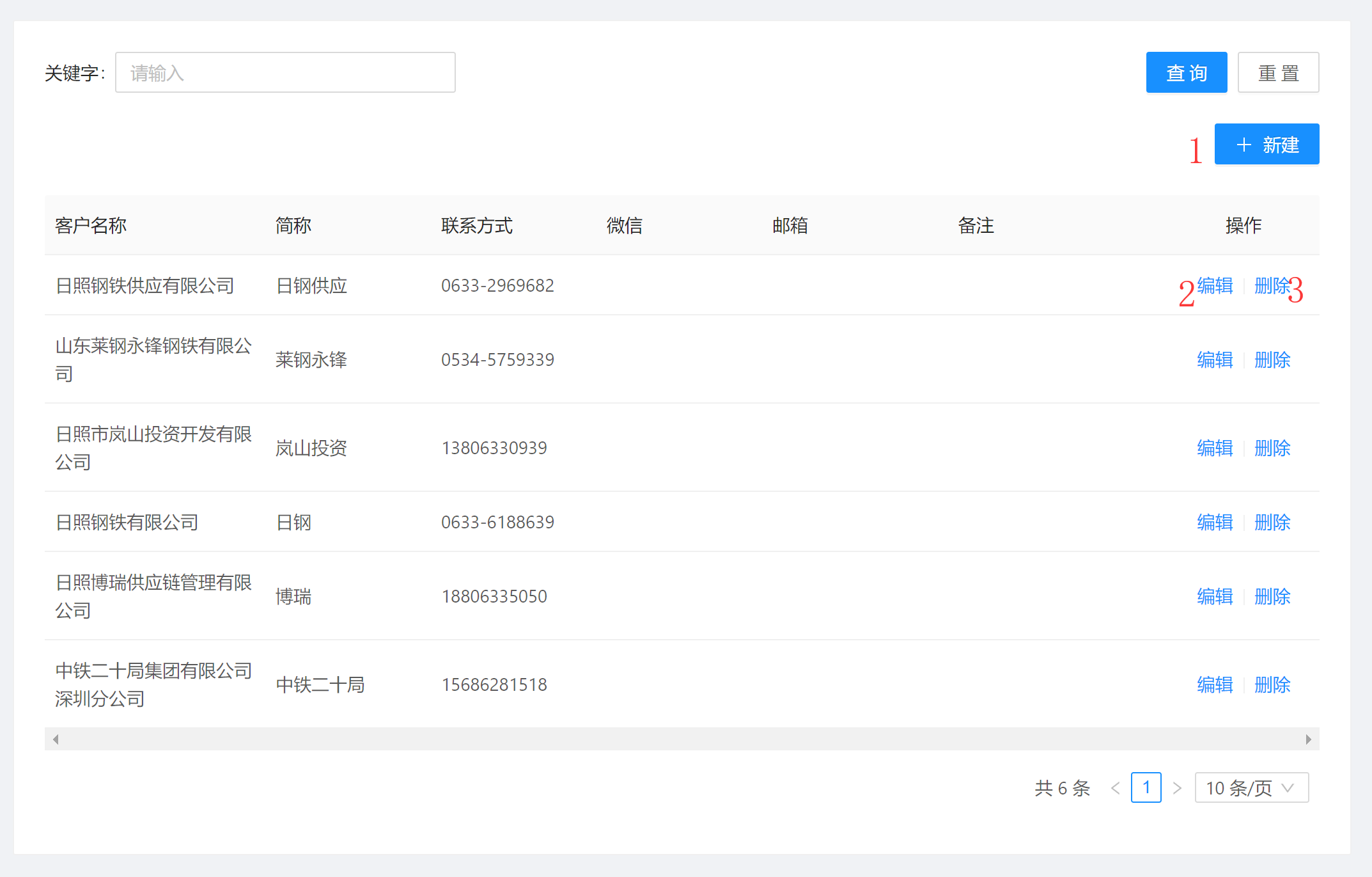The width and height of the screenshot is (1372, 877).
Task: Click the 重置 reset button
Action: click(x=1277, y=73)
